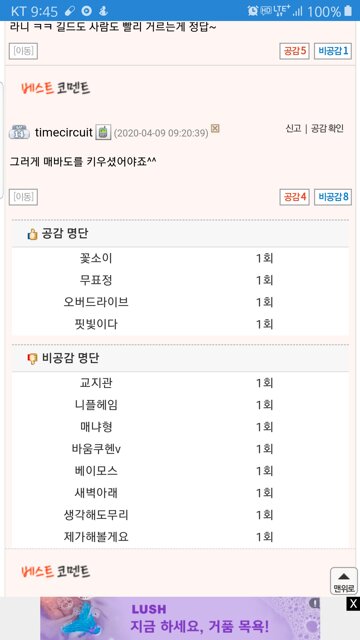
Task: Tap the small X icon after the timestamp
Action: (215, 128)
